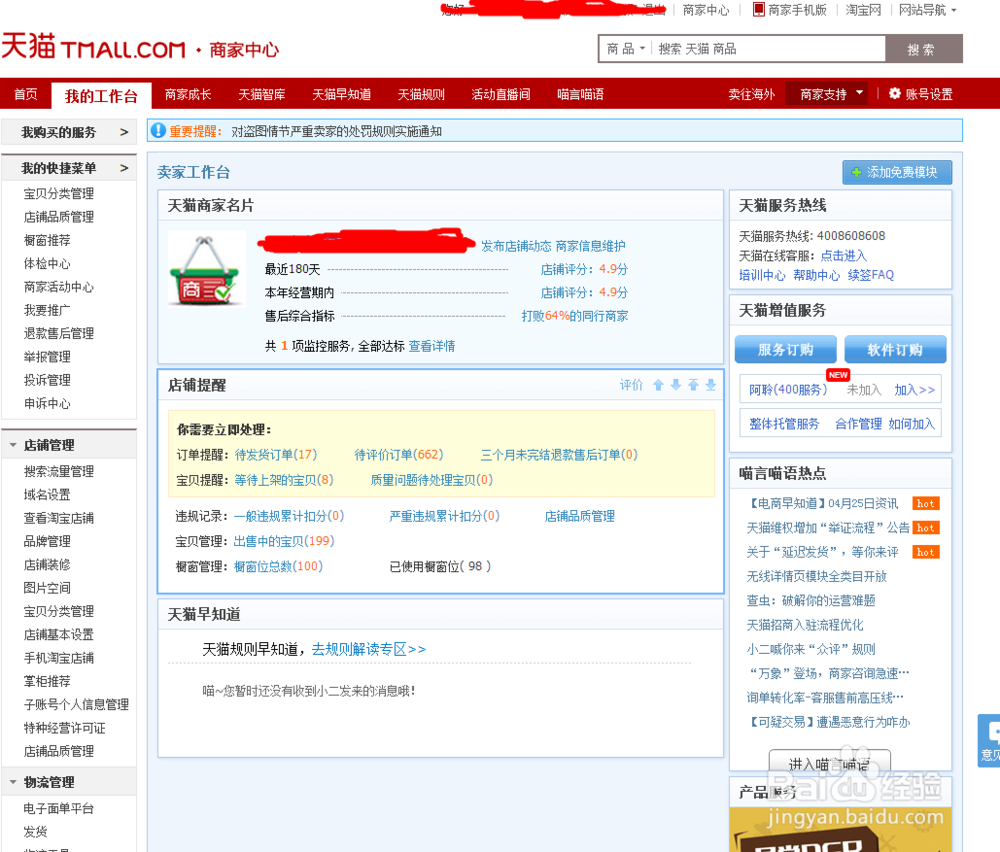Viewport: 1000px width, 852px height.
Task: Go to 首页 tab
Action: [x=26, y=94]
